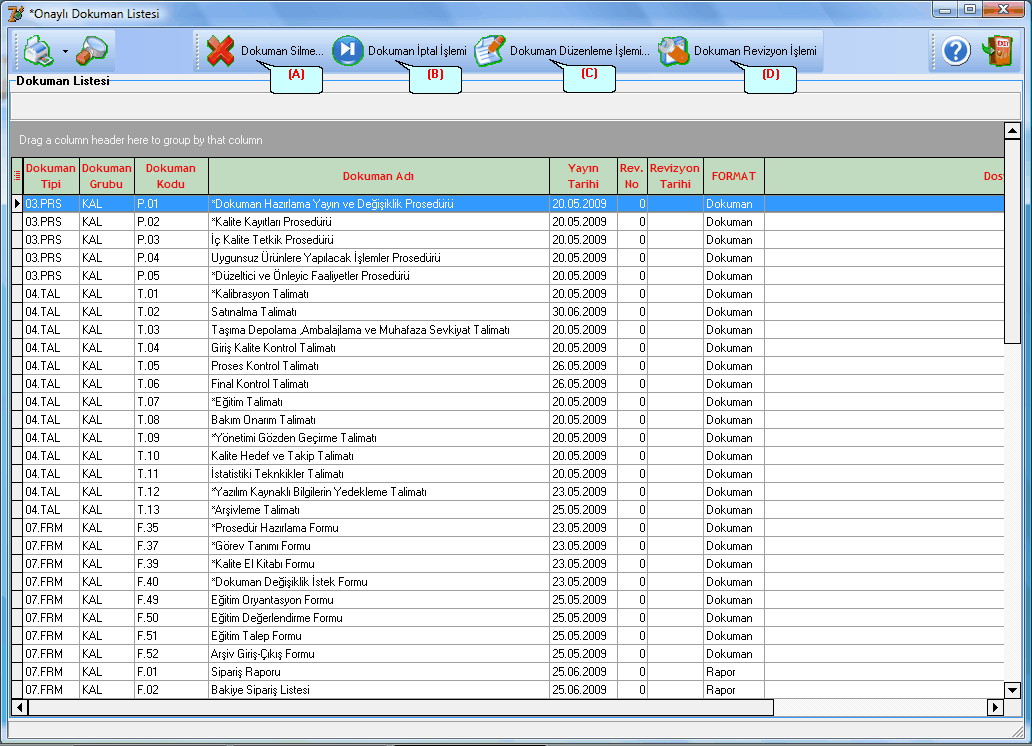The width and height of the screenshot is (1032, 746).
Task: Select Proses Kontrol Talimatı row
Action: pyautogui.click(x=507, y=366)
